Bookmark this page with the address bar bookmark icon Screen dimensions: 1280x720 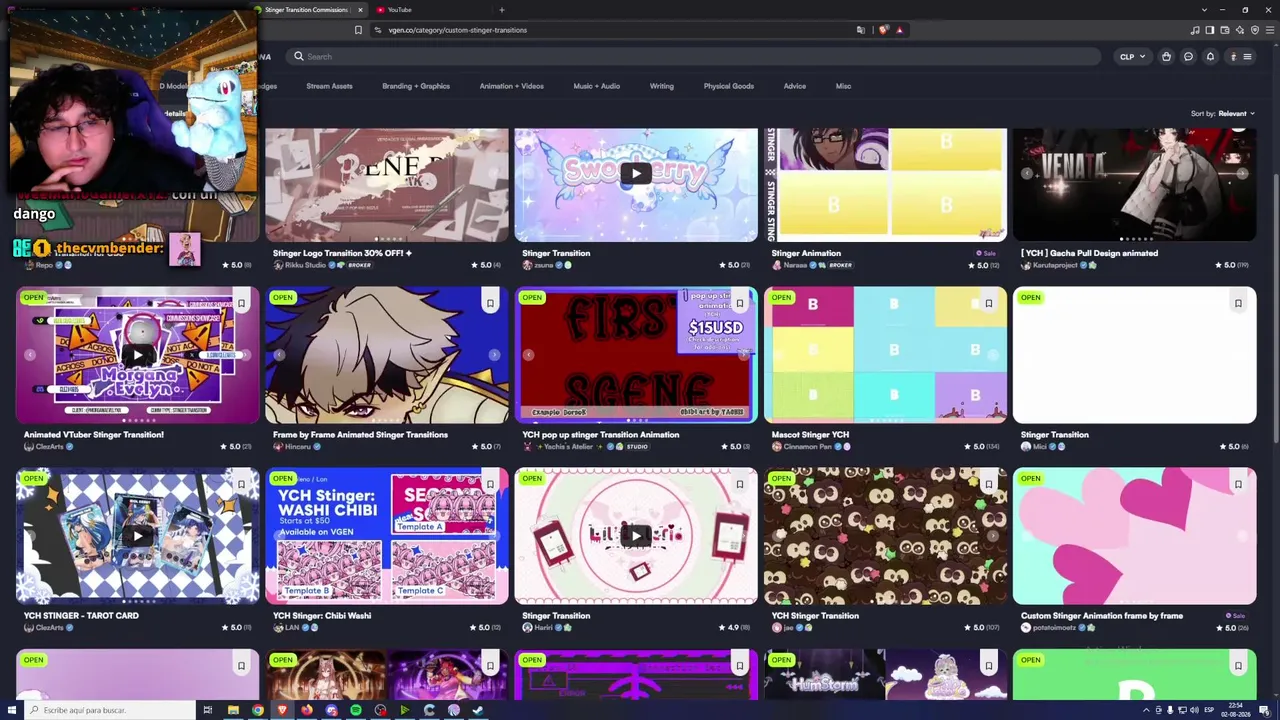tap(358, 30)
